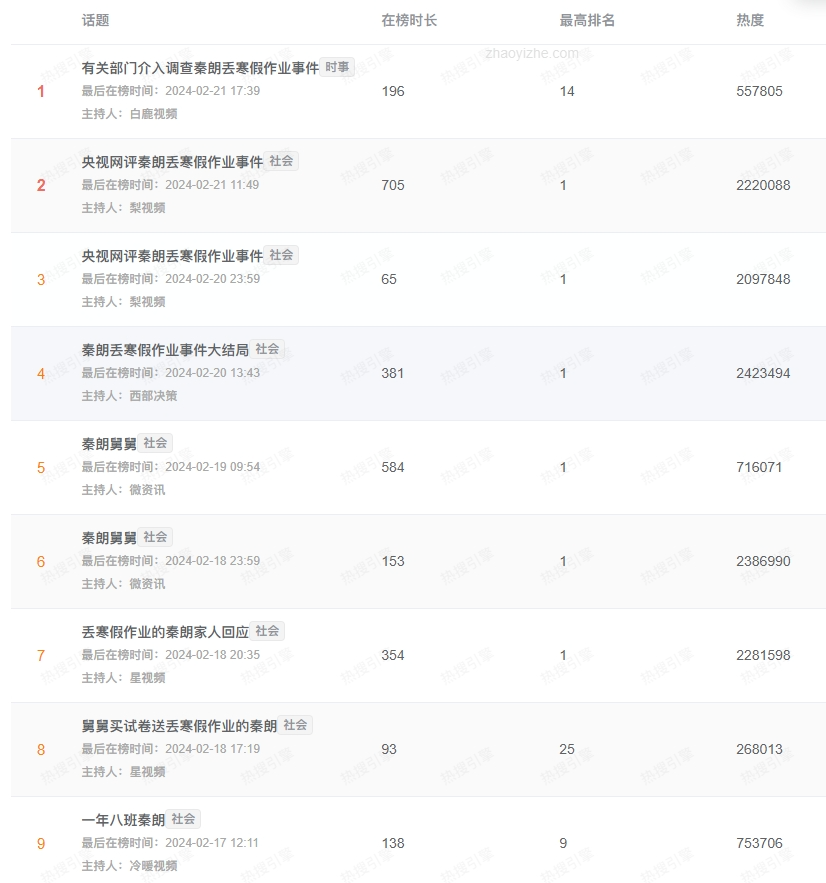
Task: Open the "丢寒假作业的秦朗家人回应" topic
Action: point(165,632)
